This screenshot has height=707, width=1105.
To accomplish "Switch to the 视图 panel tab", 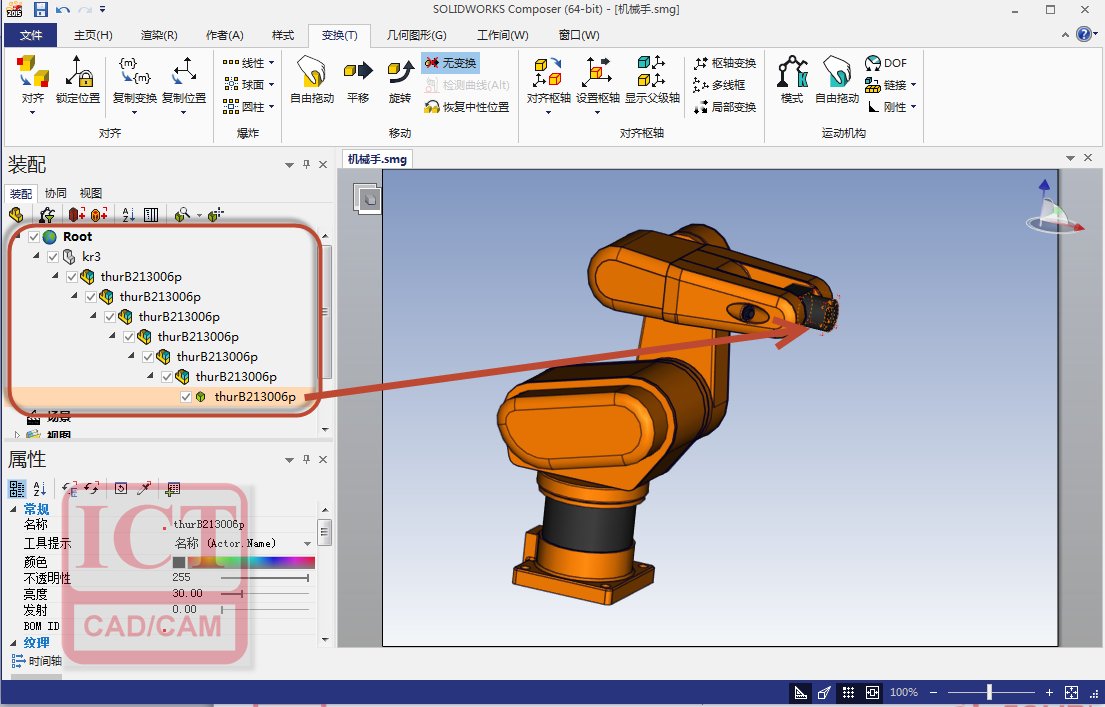I will 90,193.
